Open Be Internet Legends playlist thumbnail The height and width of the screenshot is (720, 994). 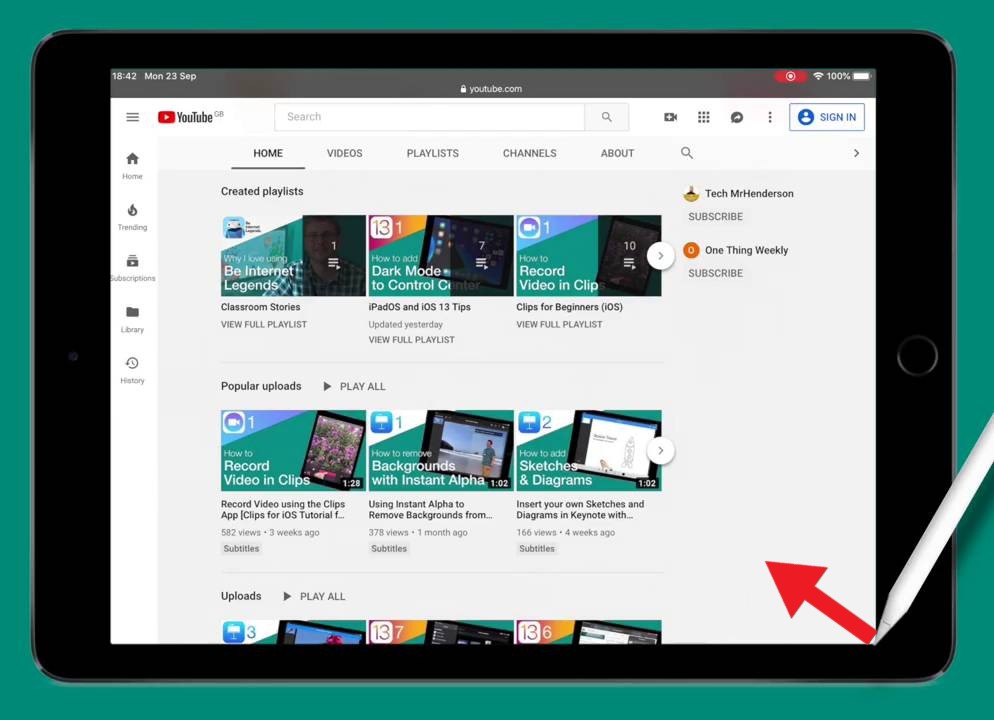(293, 255)
